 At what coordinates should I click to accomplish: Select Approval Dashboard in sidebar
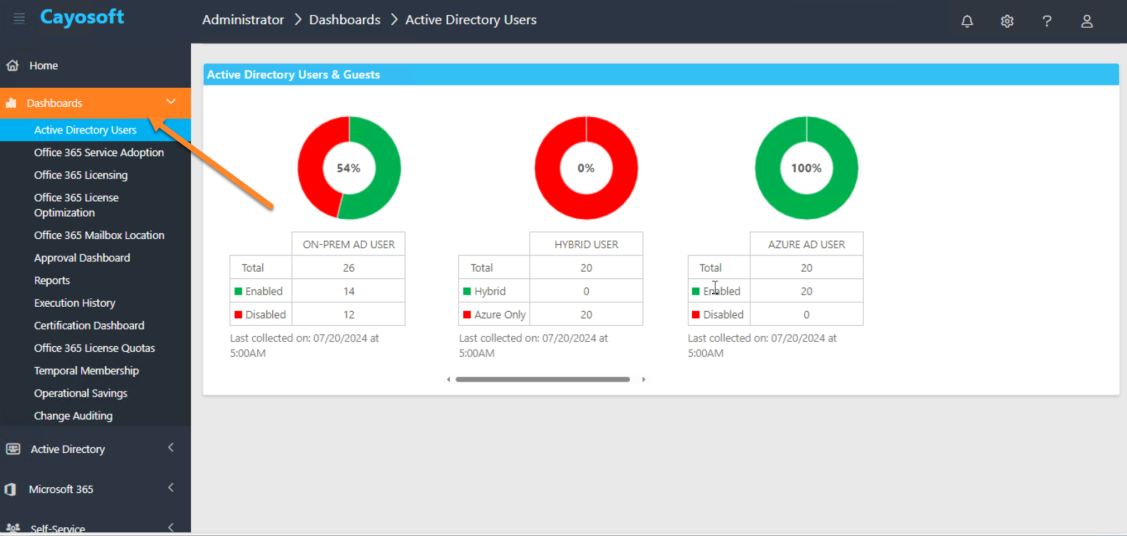pos(82,258)
